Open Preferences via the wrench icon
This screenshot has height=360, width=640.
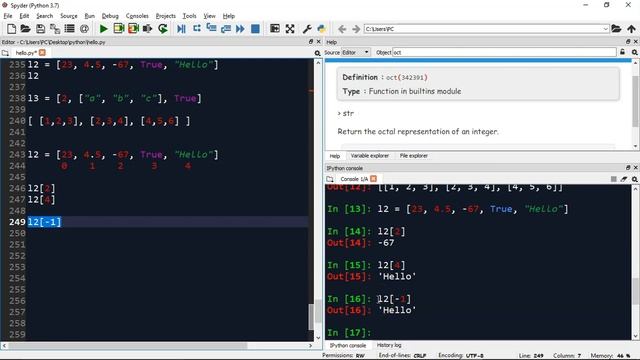[307, 29]
